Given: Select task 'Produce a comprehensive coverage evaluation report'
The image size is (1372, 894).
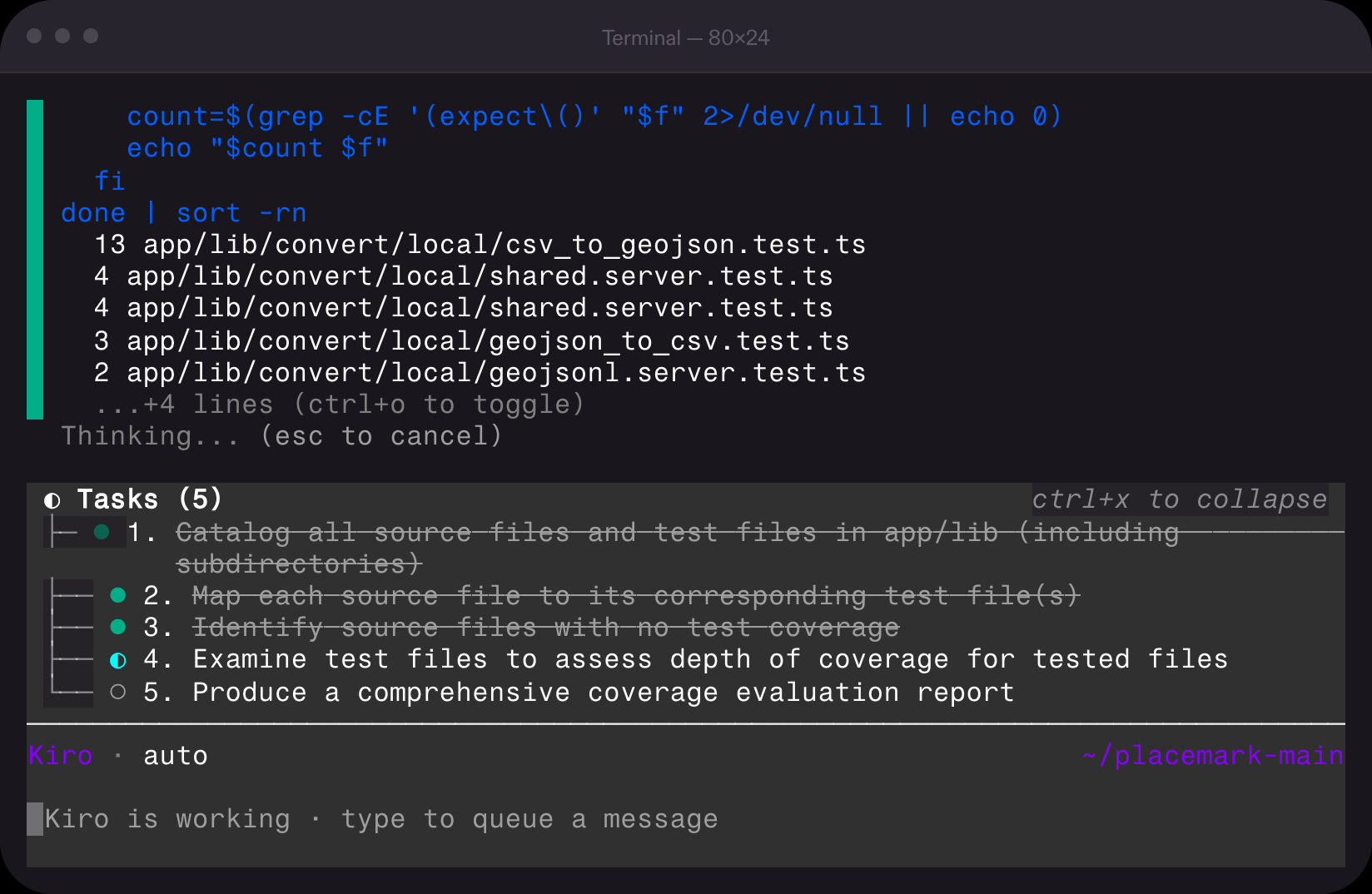Looking at the screenshot, I should click(603, 693).
